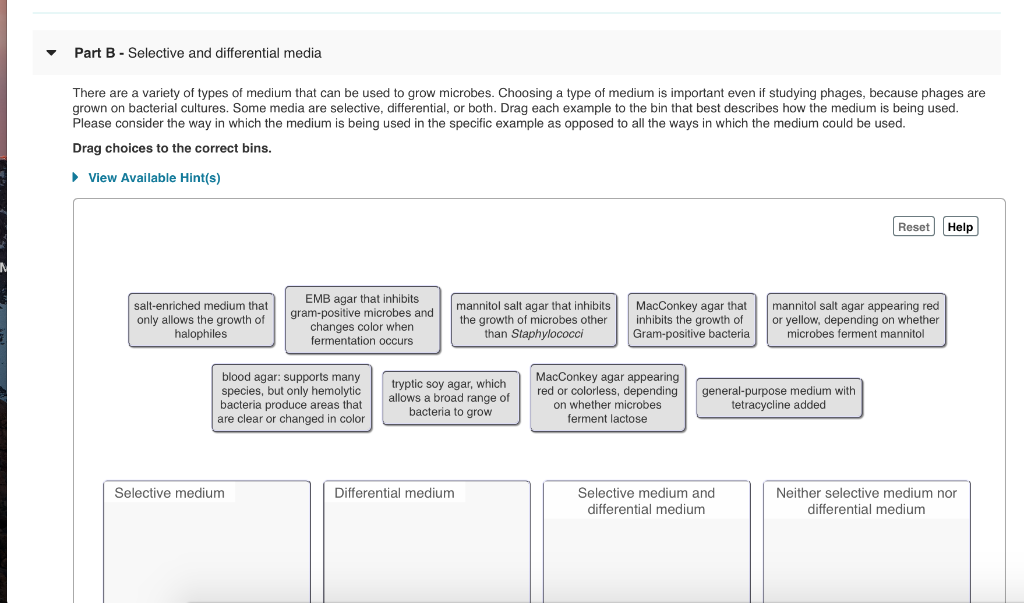Click the mannitol salt red or yellow tile
The image size is (1024, 603).
click(x=855, y=319)
